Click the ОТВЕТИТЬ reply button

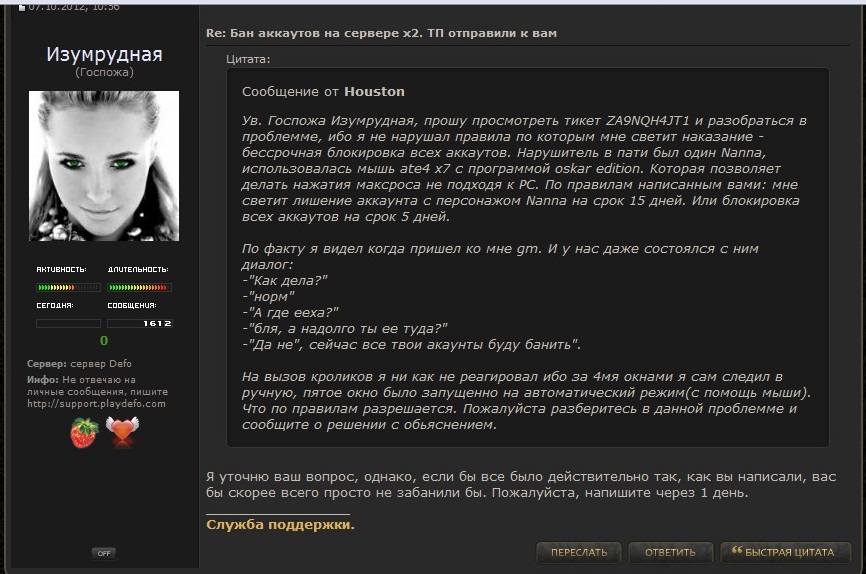tap(670, 552)
